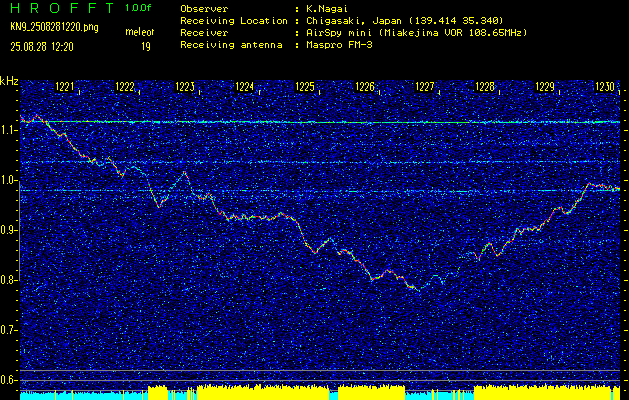Click the 0.9 frequency axis label

(x=8, y=230)
